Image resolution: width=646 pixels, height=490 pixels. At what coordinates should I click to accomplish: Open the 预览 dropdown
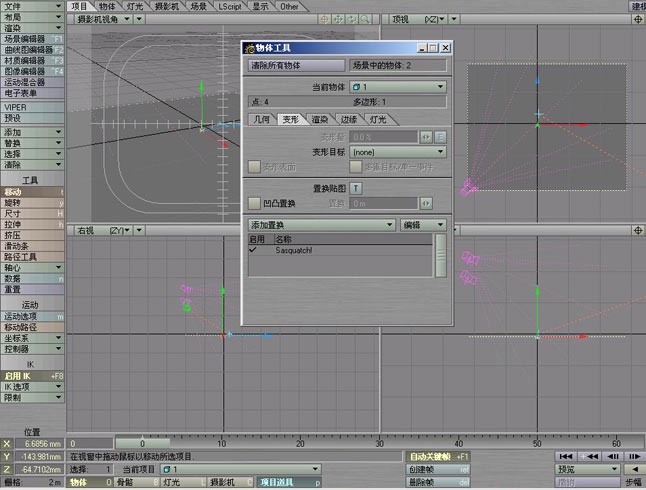click(587, 469)
